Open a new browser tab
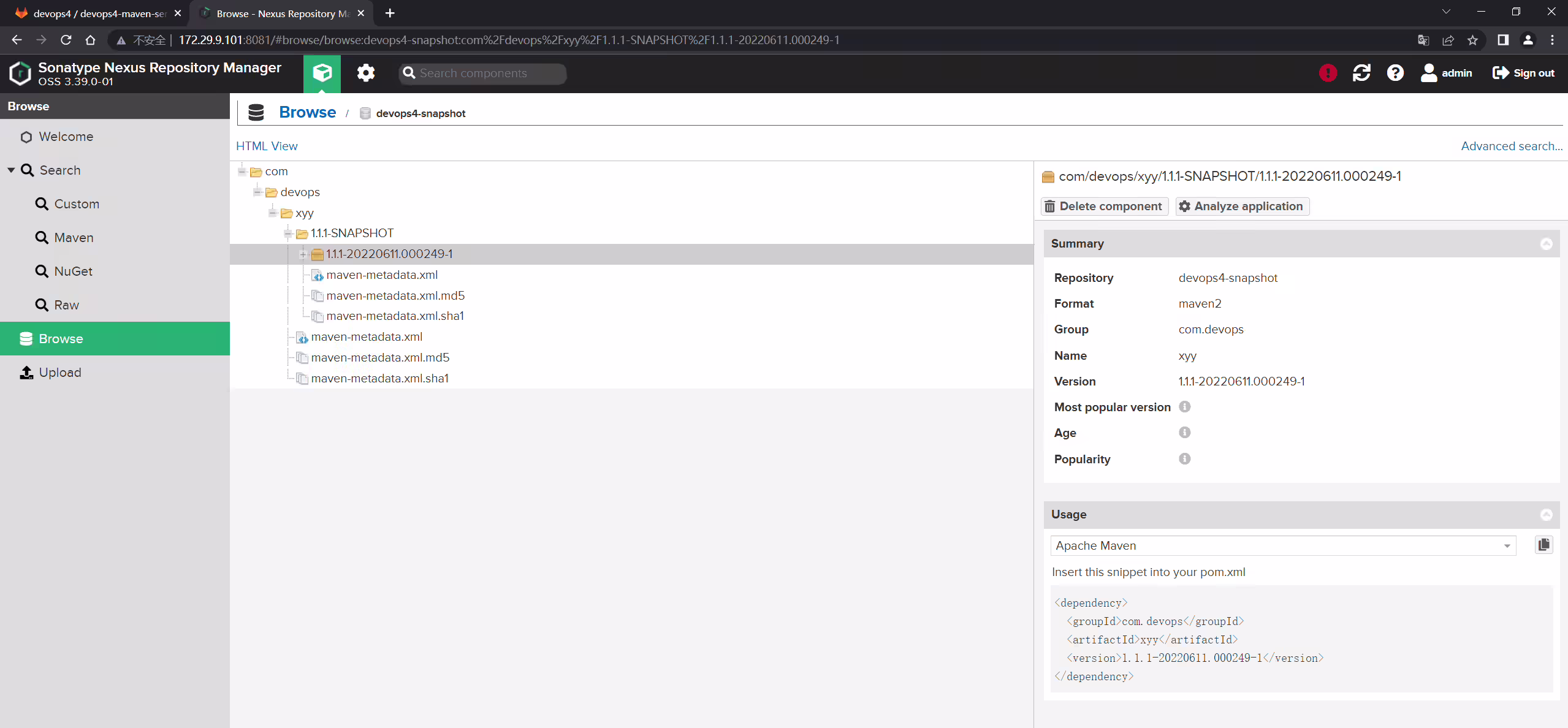Image resolution: width=1568 pixels, height=728 pixels. [390, 13]
